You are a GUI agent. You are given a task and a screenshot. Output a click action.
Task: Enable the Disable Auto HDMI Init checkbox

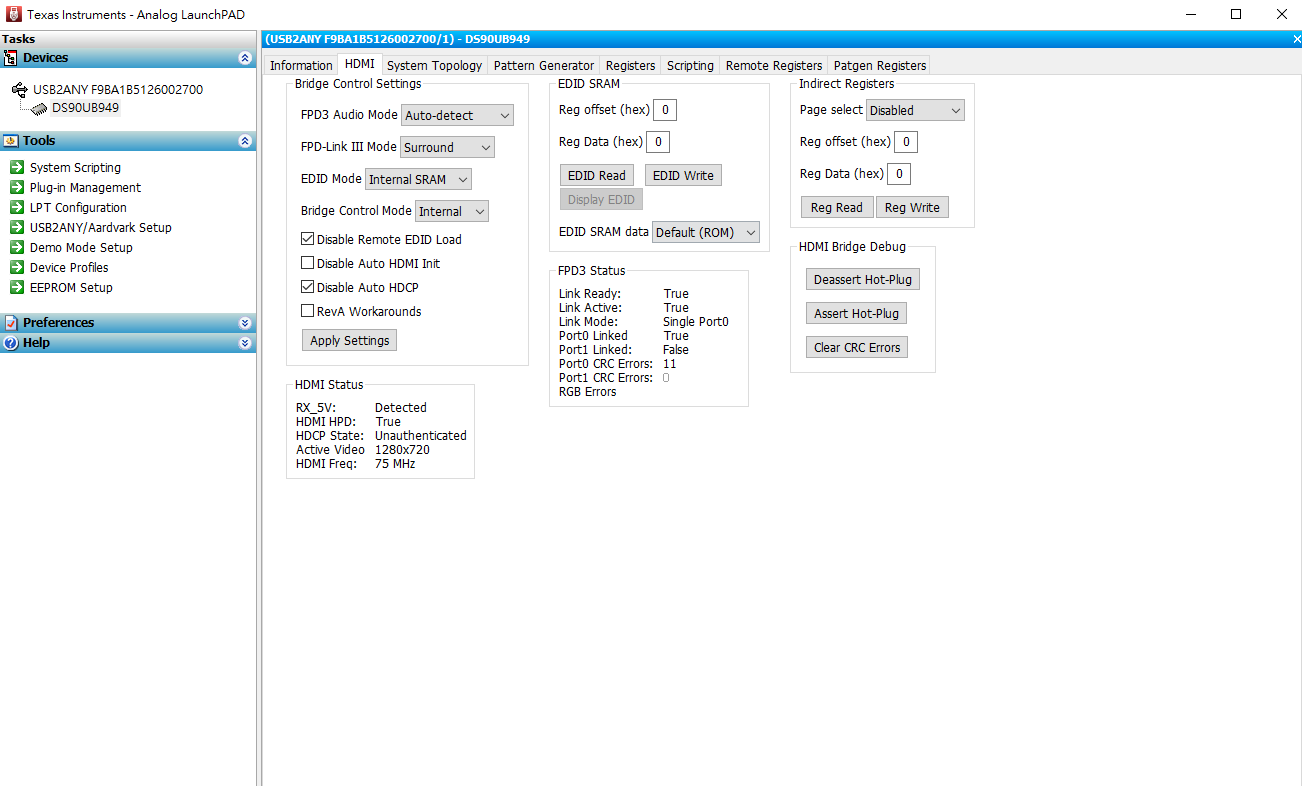pos(308,264)
